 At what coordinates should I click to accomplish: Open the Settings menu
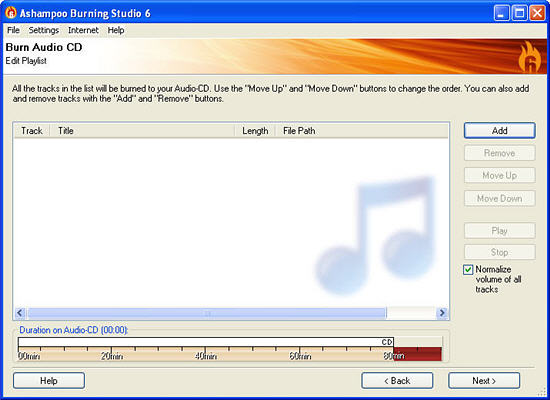click(x=44, y=30)
